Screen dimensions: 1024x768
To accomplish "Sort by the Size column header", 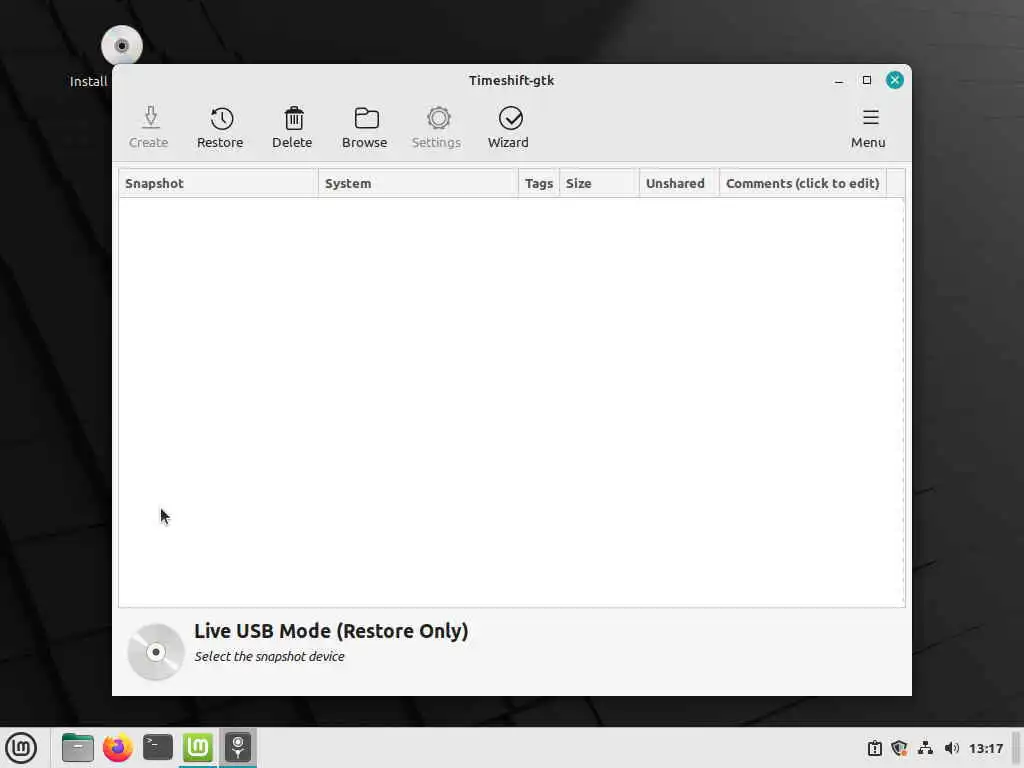I will click(599, 184).
